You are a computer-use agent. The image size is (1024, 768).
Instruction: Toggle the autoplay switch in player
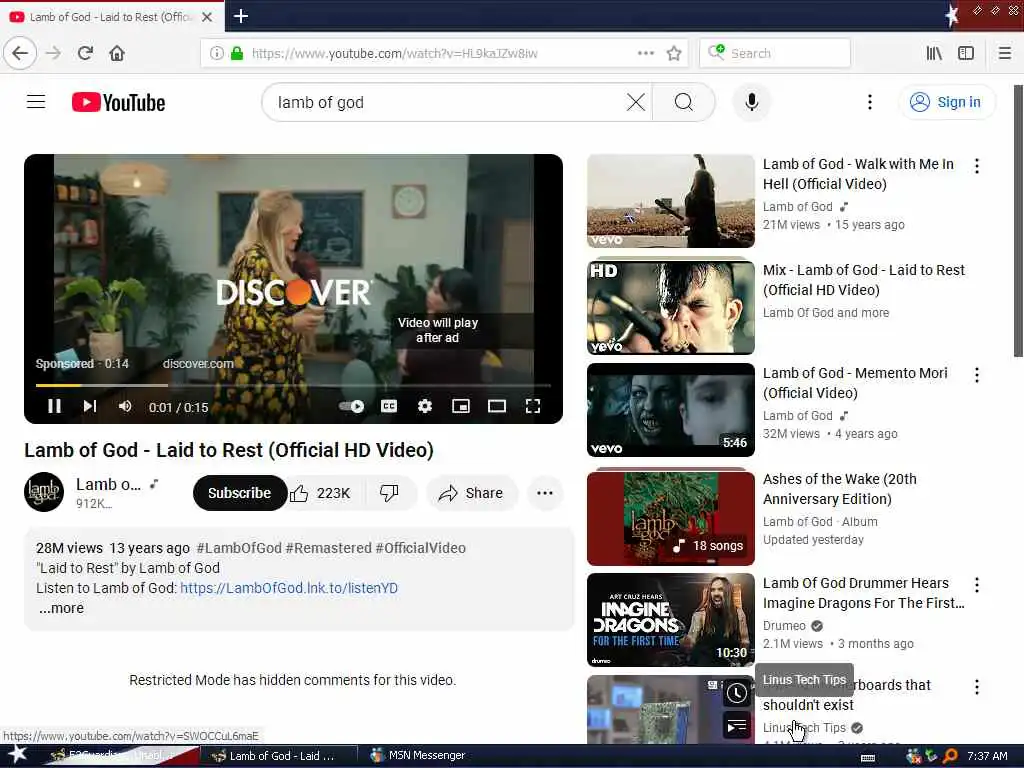pos(352,406)
